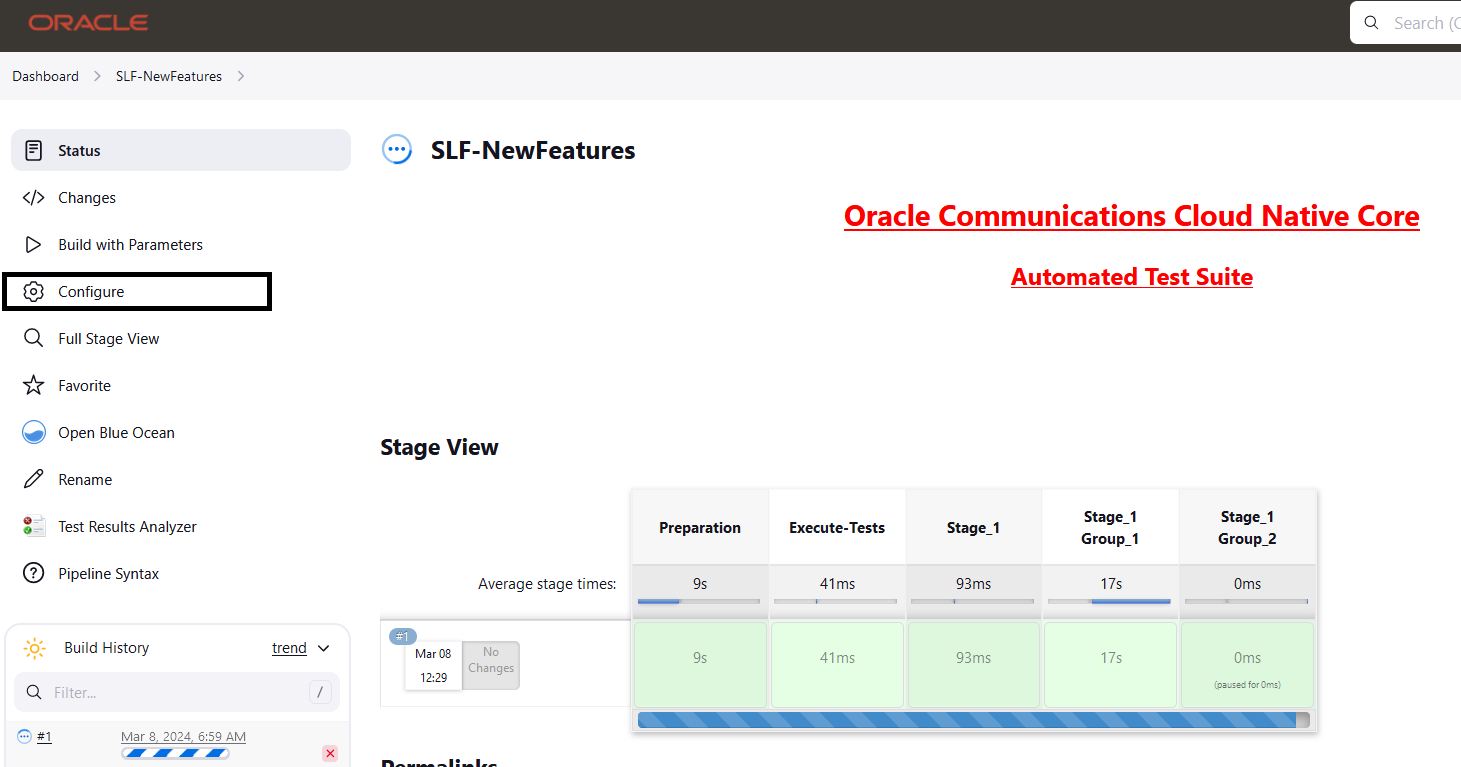The image size is (1461, 767).
Task: Open the Status page in the sidebar
Action: (181, 151)
